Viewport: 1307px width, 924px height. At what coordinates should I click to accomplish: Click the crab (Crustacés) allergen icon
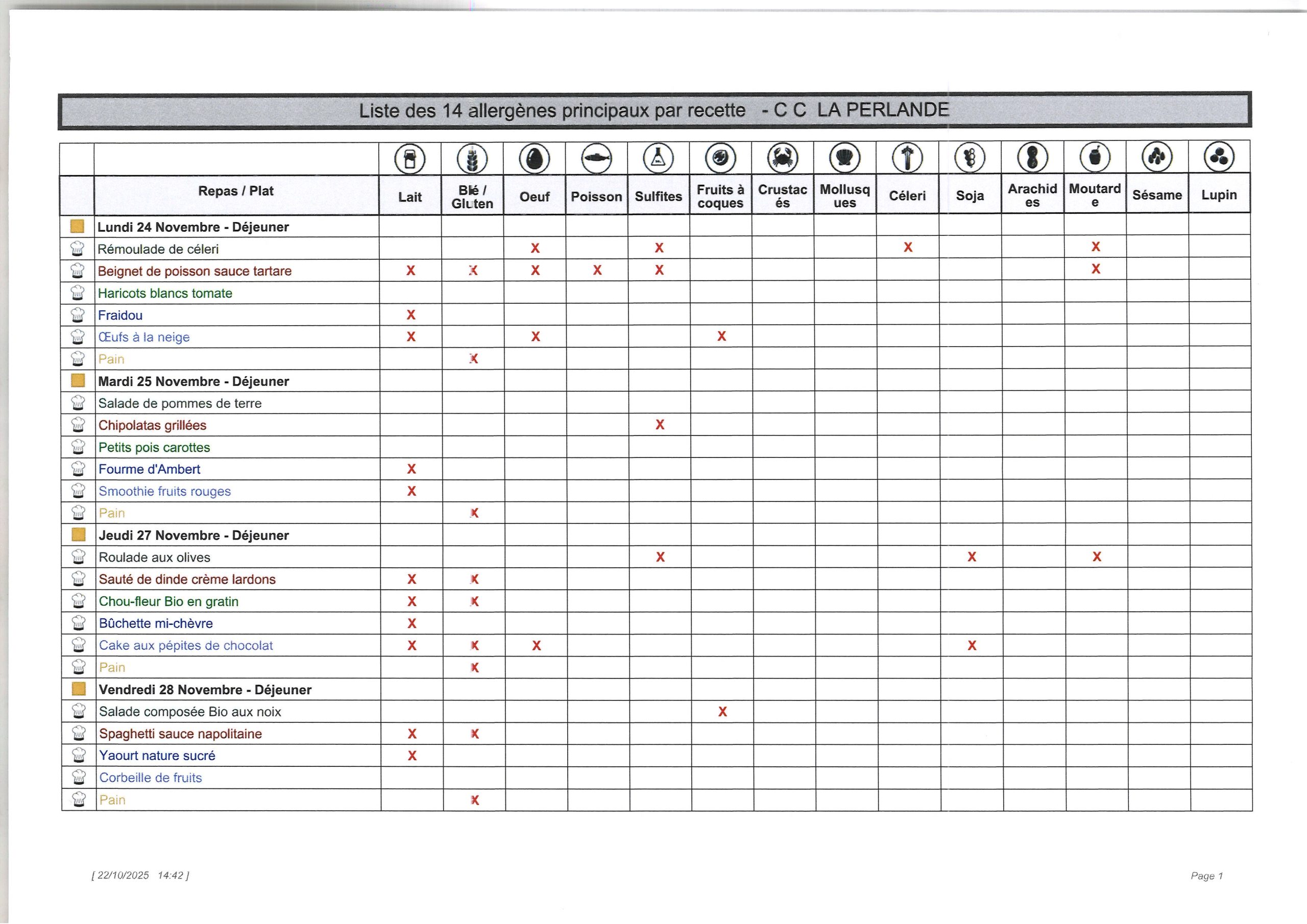783,157
